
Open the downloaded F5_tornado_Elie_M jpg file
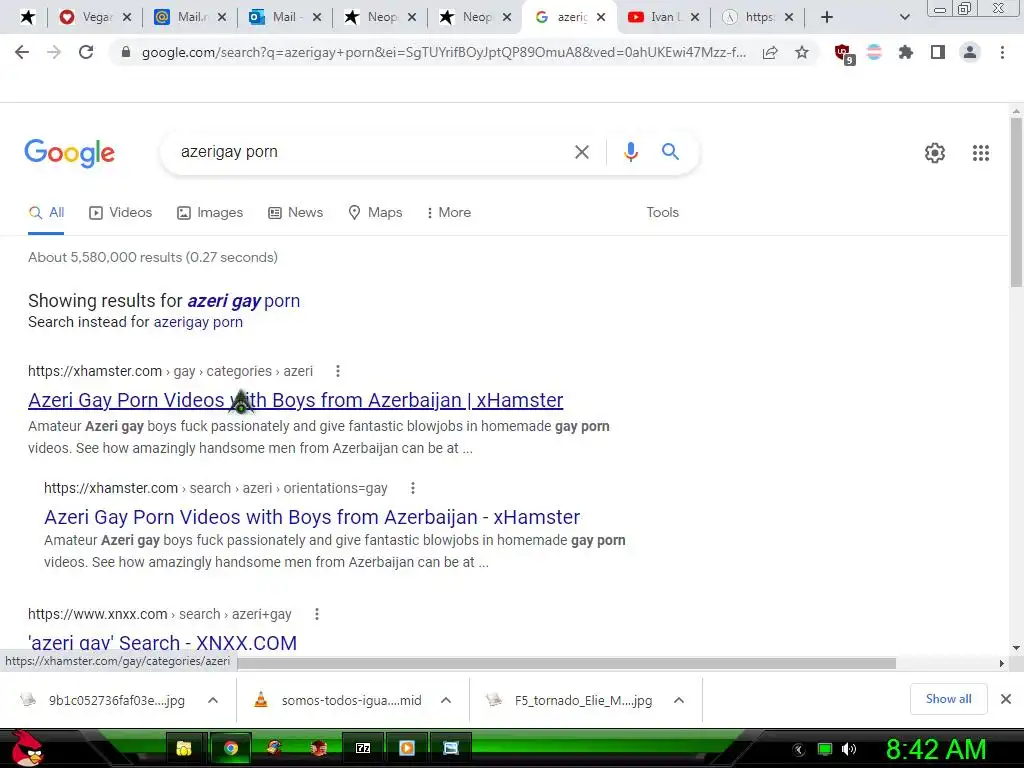571,700
